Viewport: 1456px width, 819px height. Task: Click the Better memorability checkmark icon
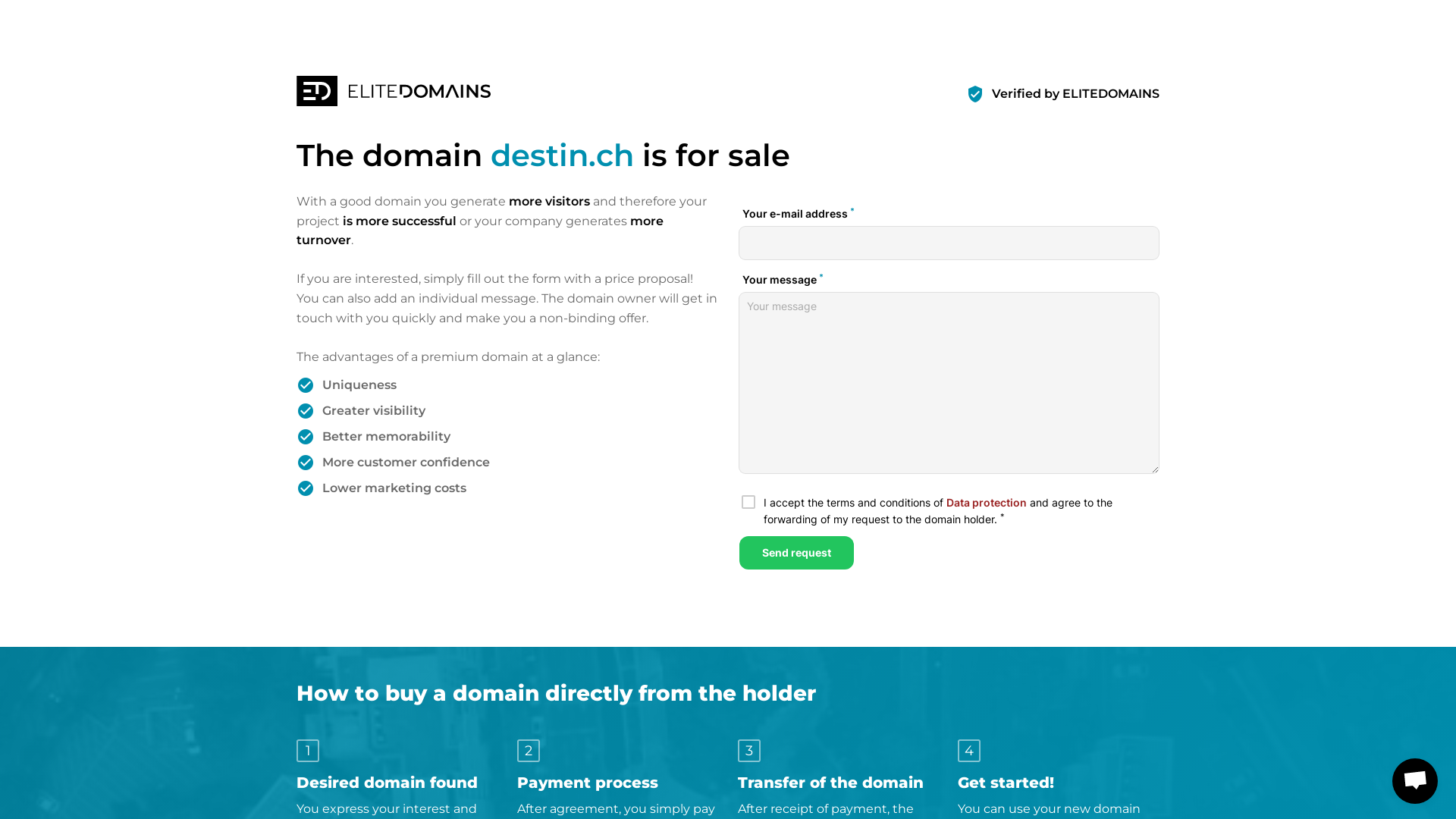(x=306, y=437)
